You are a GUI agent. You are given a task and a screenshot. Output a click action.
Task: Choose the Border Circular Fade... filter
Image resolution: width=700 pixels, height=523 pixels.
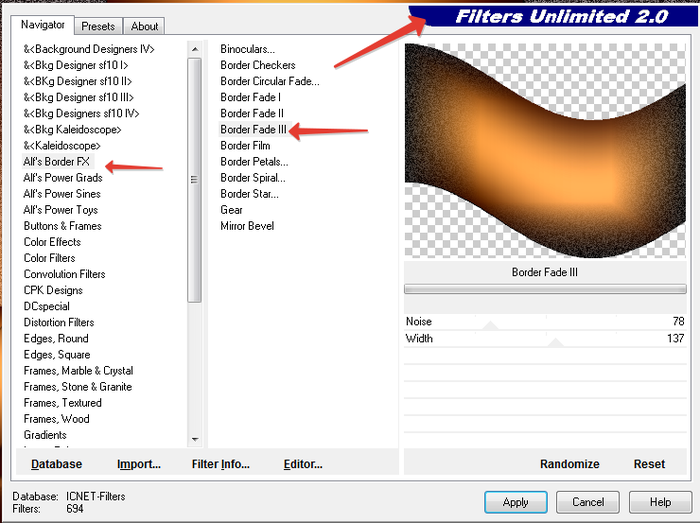pos(270,81)
